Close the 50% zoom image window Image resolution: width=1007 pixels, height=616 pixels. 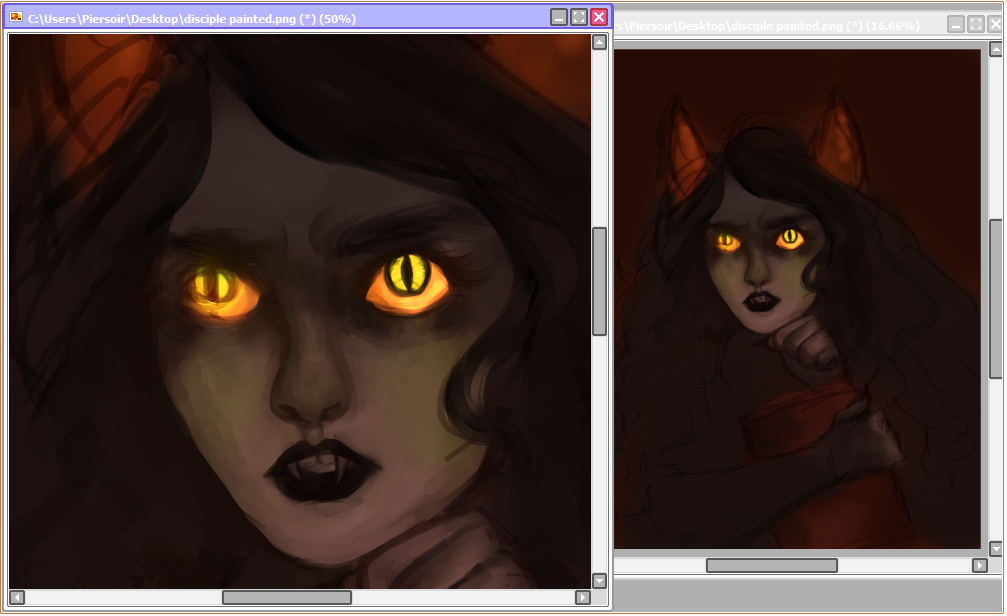[x=599, y=17]
